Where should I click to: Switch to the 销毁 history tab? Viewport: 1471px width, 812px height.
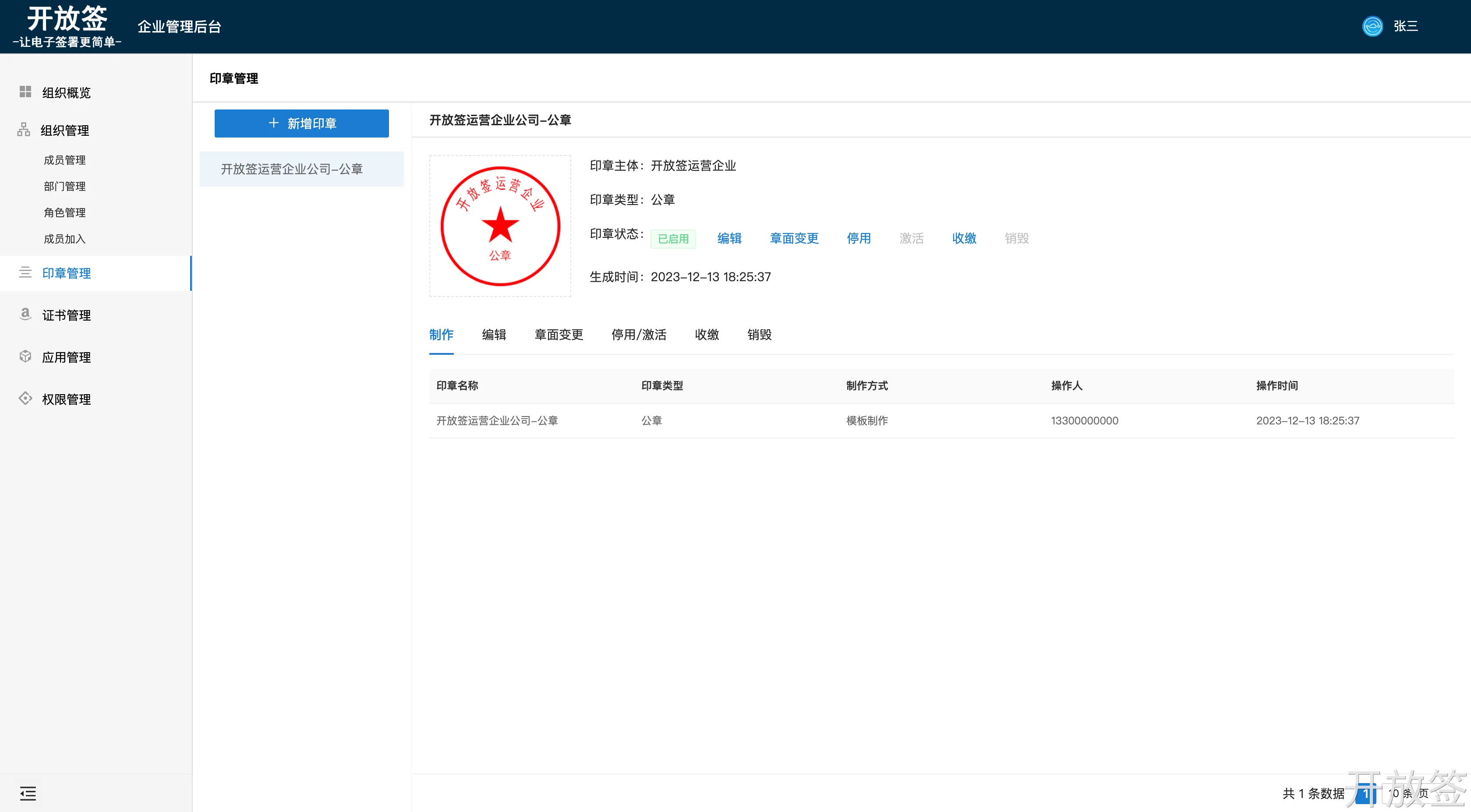pos(760,335)
